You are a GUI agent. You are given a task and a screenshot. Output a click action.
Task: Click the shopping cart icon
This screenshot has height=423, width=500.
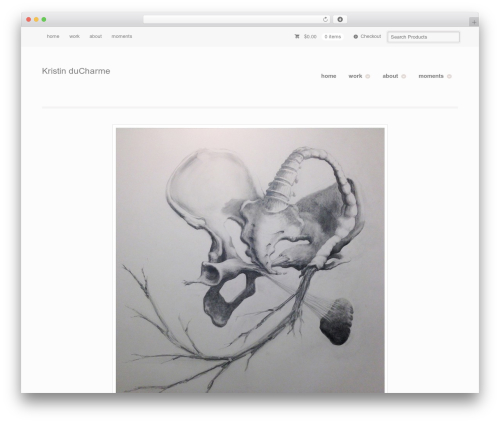(x=297, y=36)
